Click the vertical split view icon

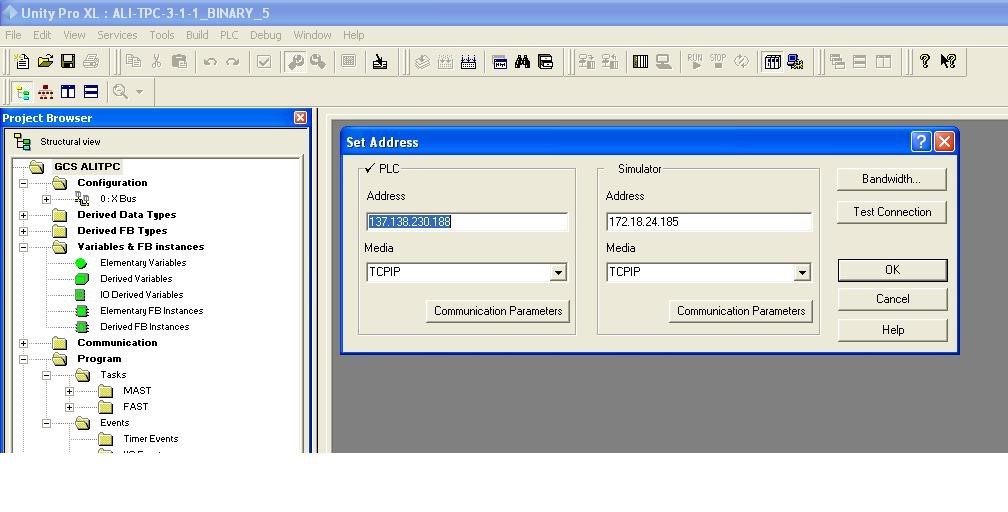click(x=68, y=92)
